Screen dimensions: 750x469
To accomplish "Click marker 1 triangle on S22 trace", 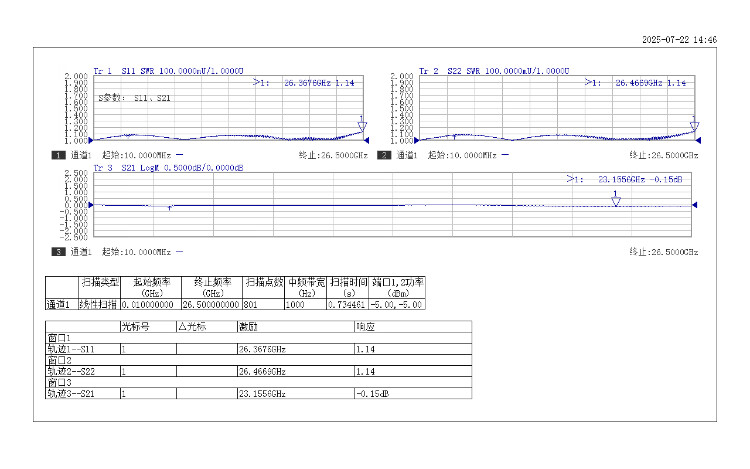I will (694, 127).
